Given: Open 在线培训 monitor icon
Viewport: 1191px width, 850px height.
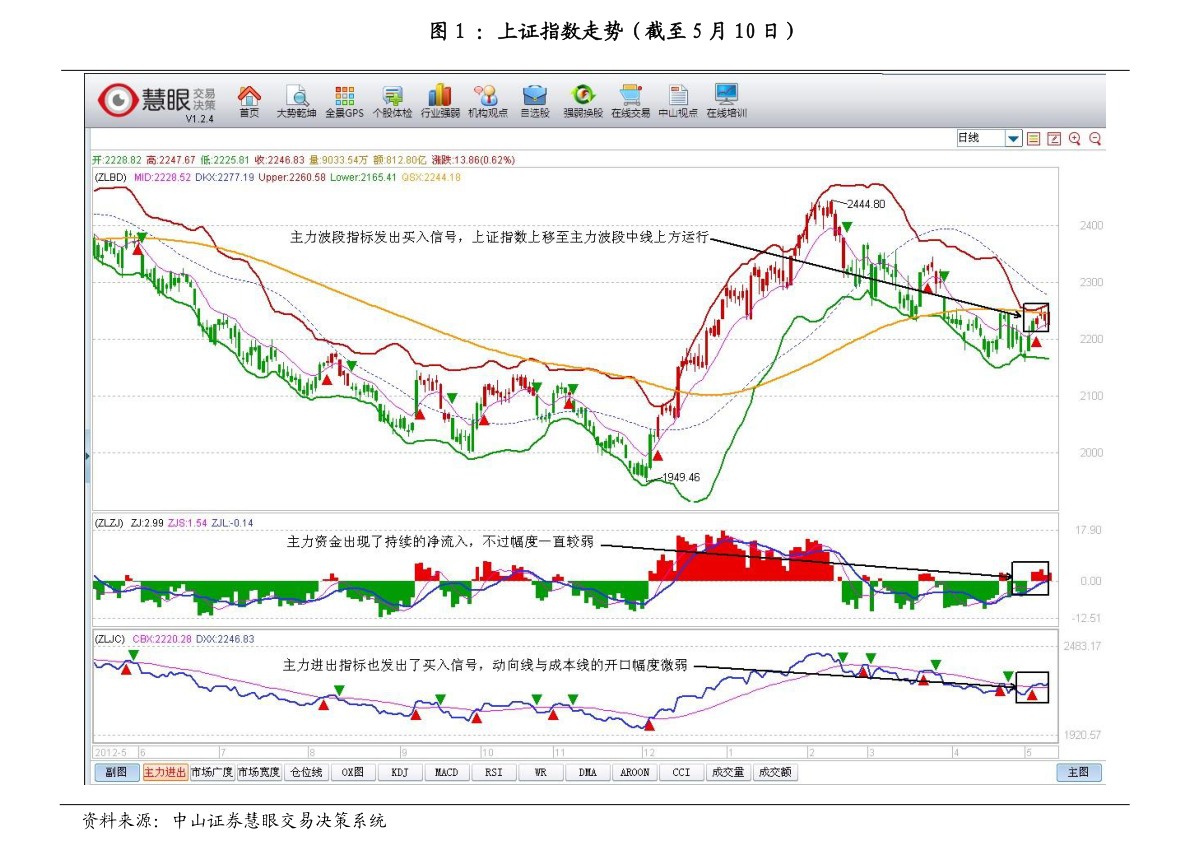Looking at the screenshot, I should click(726, 101).
